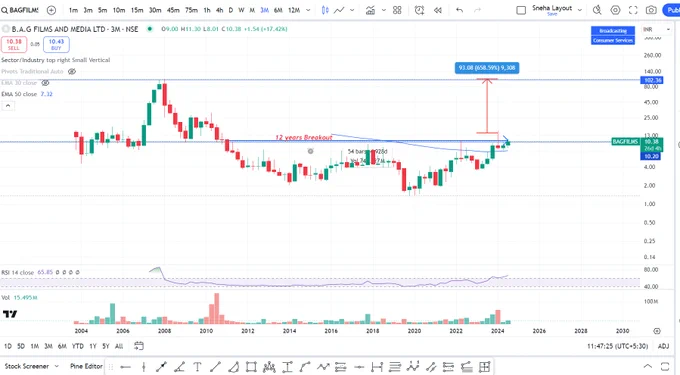The width and height of the screenshot is (680, 375).
Task: Expand the timeframe intervals dropdown arrow
Action: click(x=308, y=10)
